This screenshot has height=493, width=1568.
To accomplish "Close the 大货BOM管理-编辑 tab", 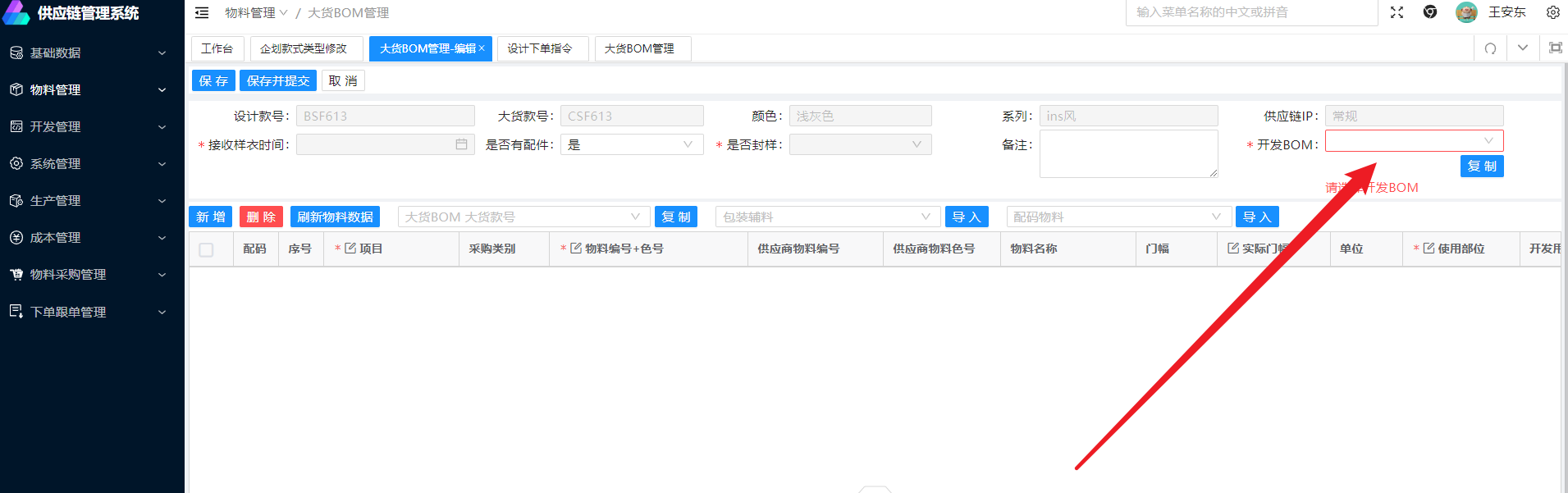I will pyautogui.click(x=482, y=48).
